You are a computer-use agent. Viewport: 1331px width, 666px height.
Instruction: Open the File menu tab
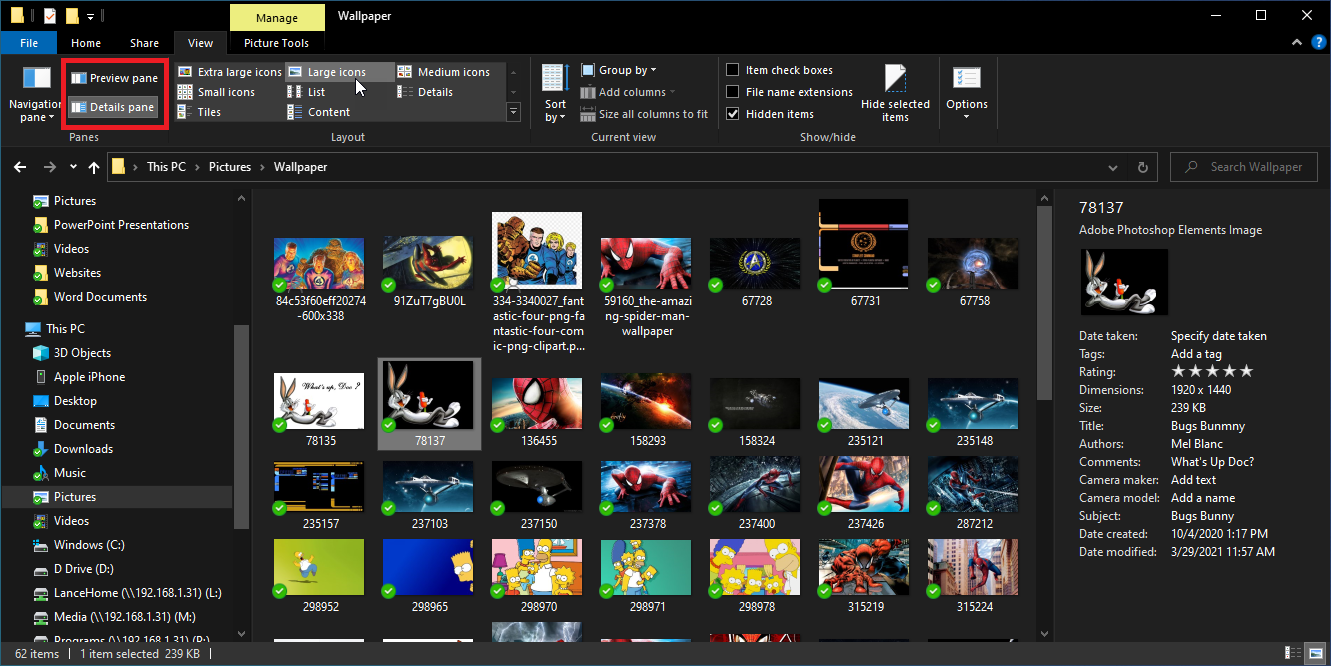(29, 43)
